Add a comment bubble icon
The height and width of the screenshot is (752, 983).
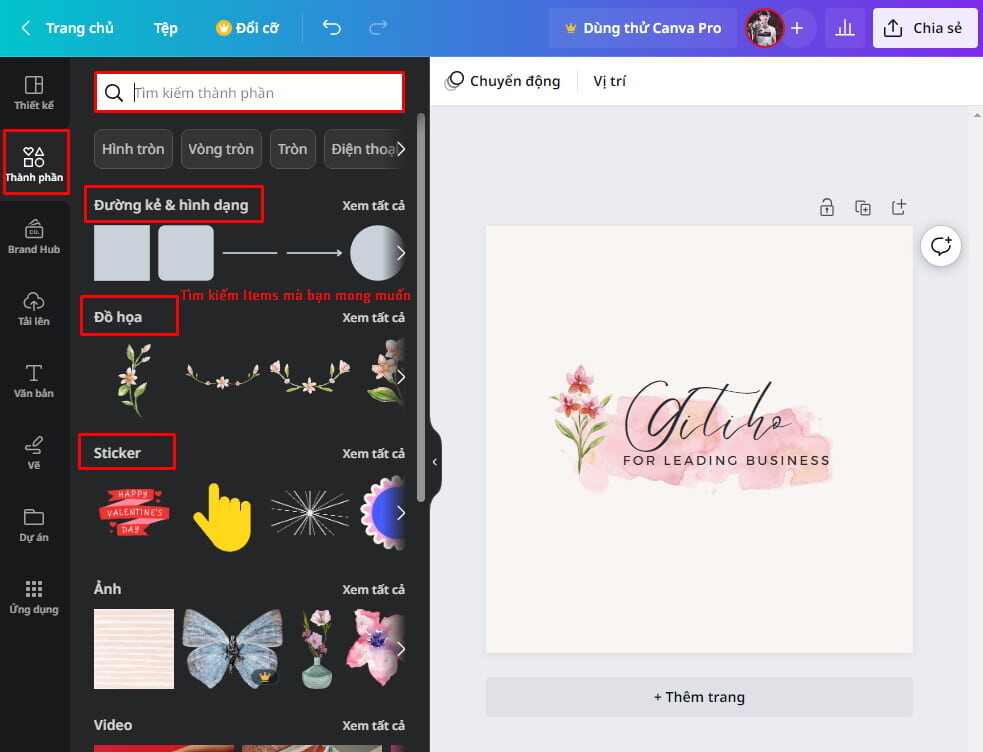(941, 246)
